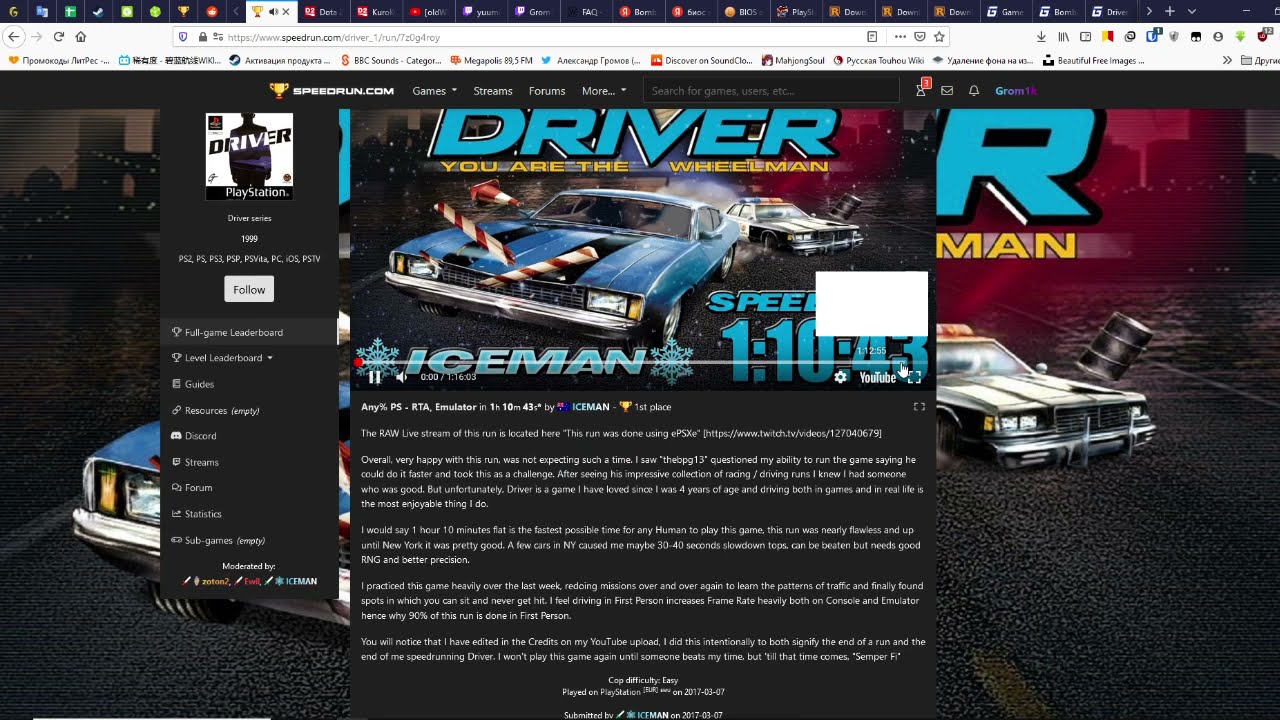
Task: Open ICEMAN runner link in run title
Action: pyautogui.click(x=590, y=407)
